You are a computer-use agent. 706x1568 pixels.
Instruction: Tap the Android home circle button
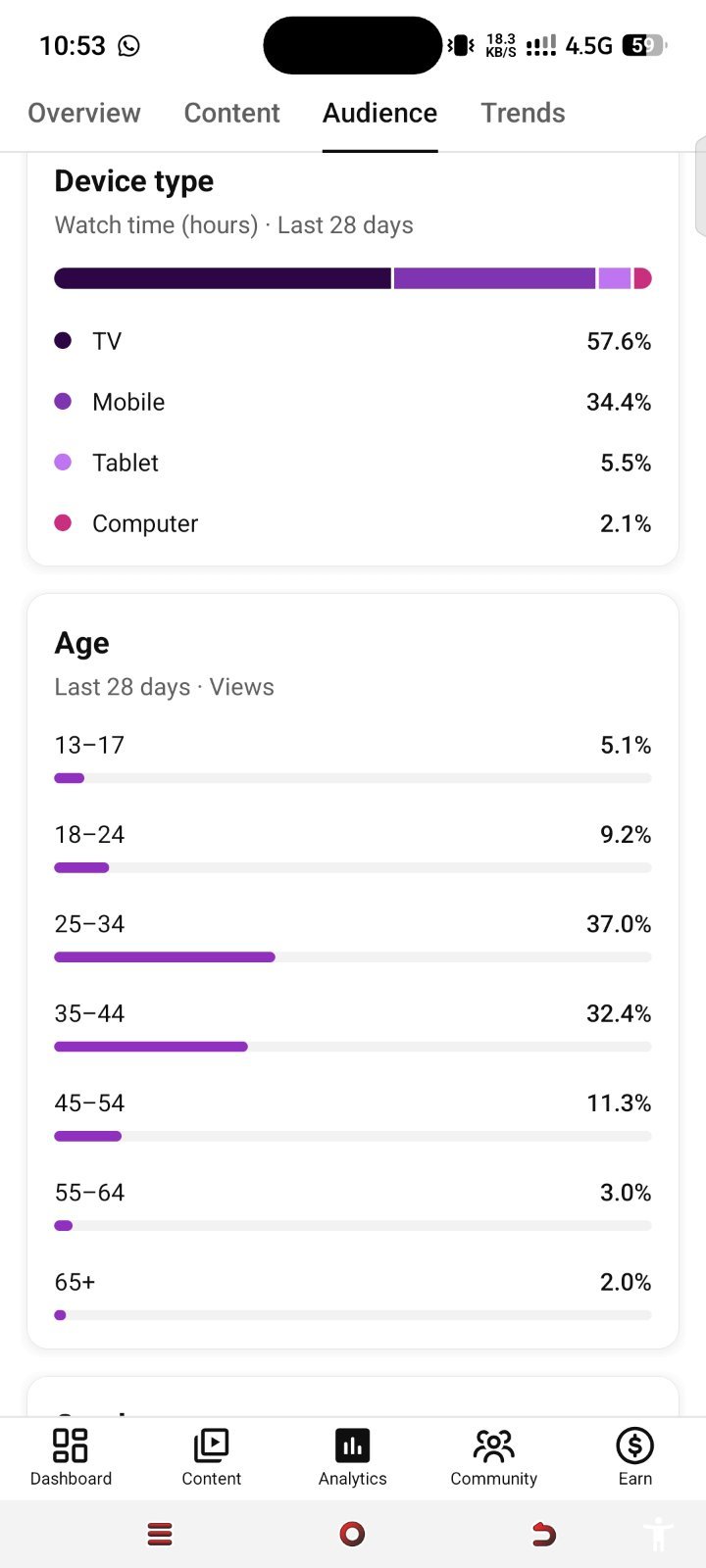coord(352,1534)
